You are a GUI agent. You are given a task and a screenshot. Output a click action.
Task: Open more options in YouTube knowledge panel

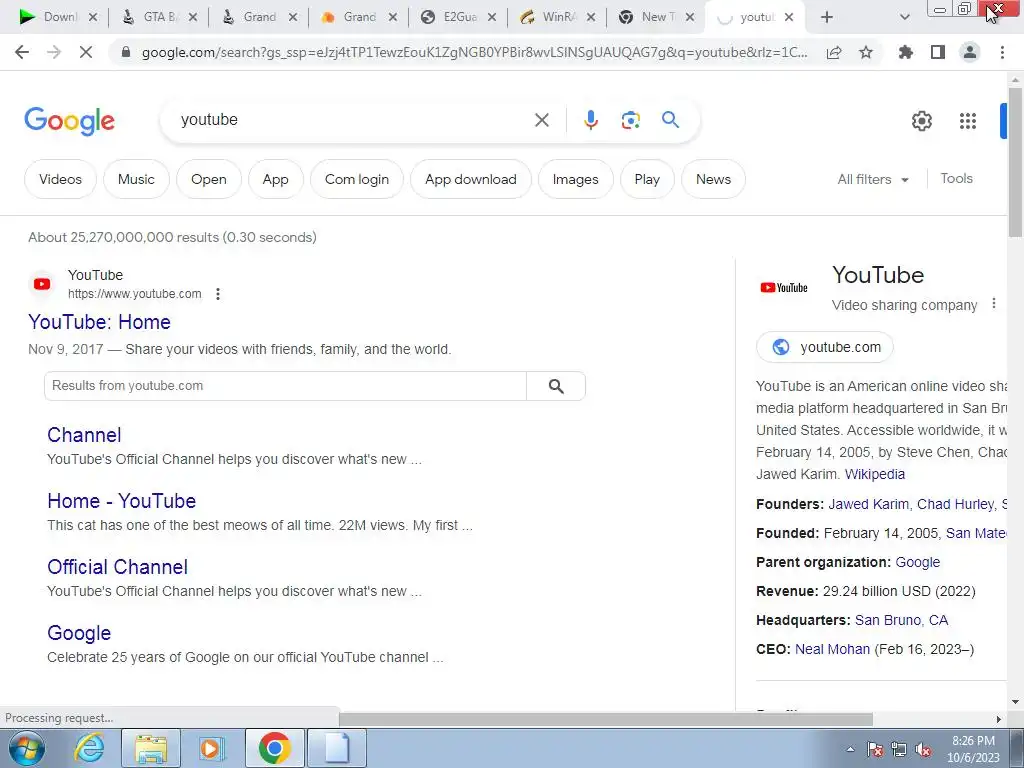point(993,304)
